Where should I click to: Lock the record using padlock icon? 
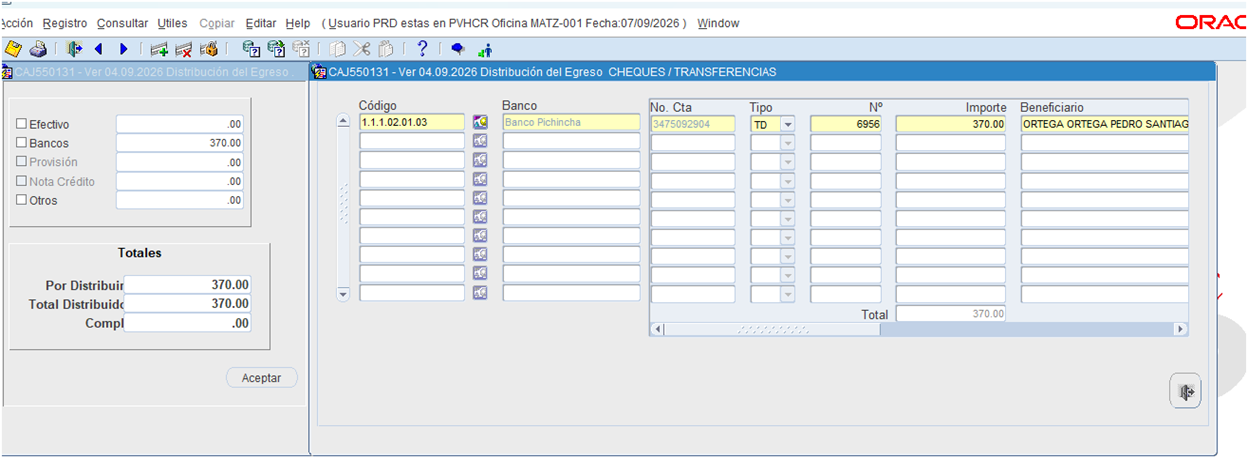tap(209, 48)
